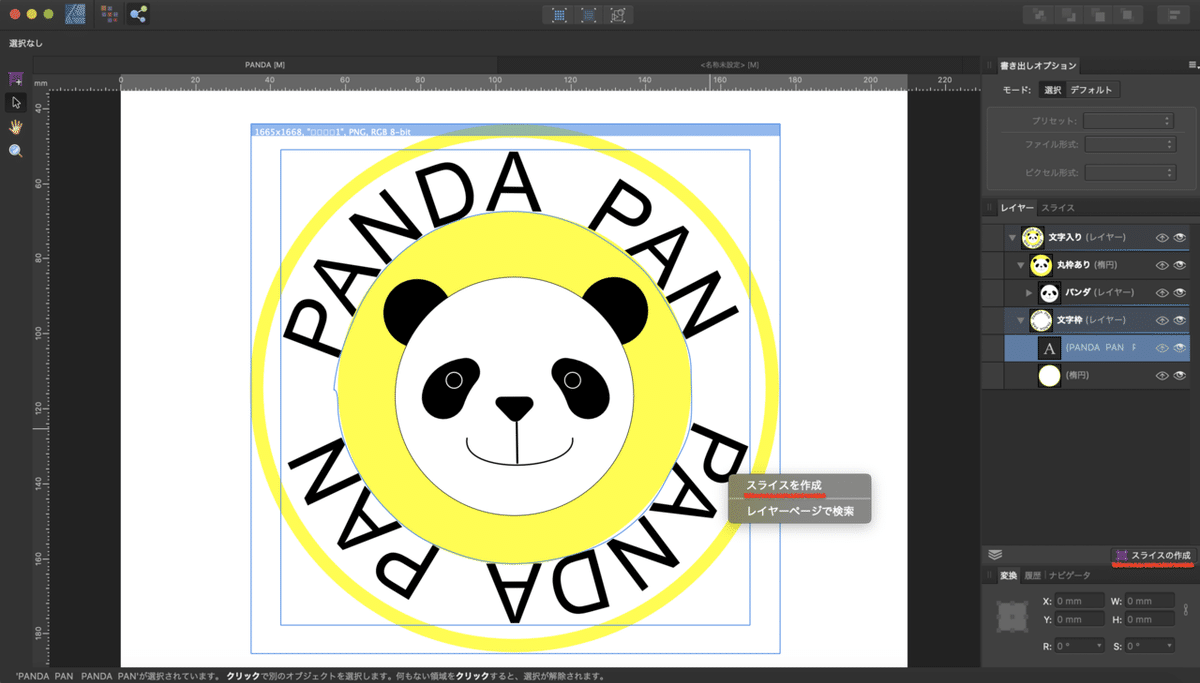Click third snapping icon in top toolbar

[x=619, y=15]
